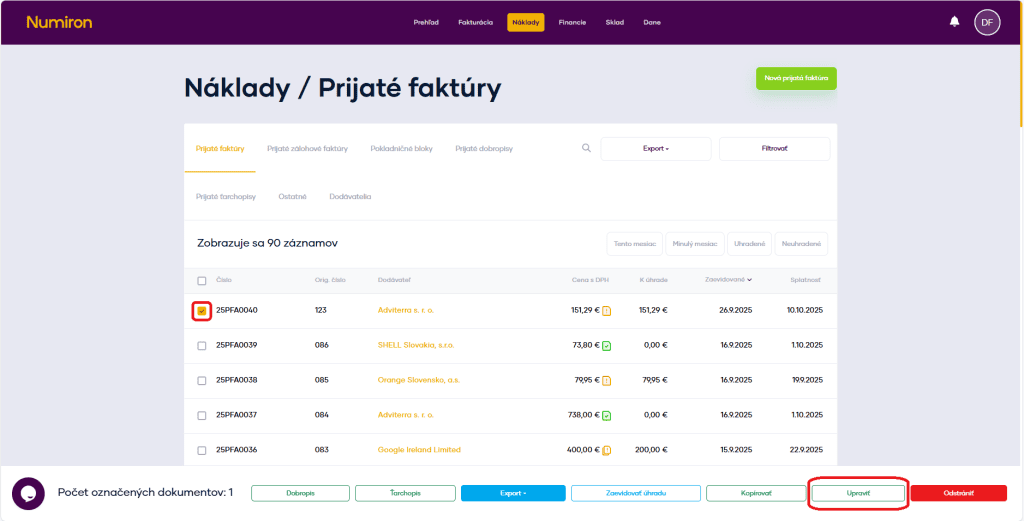
Task: Open the Fakturácia menu item
Action: click(x=475, y=22)
